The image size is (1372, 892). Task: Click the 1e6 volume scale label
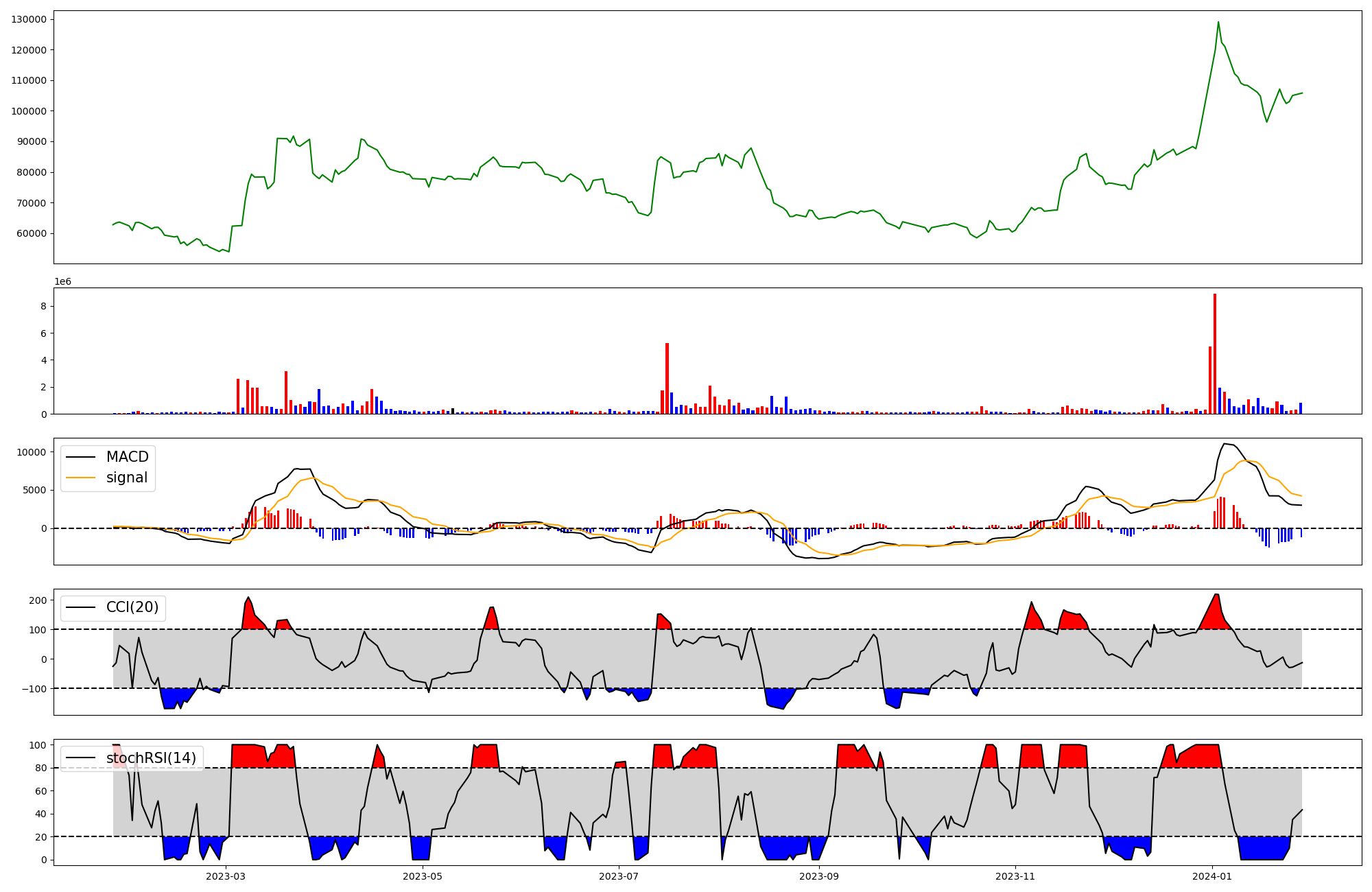pos(62,282)
